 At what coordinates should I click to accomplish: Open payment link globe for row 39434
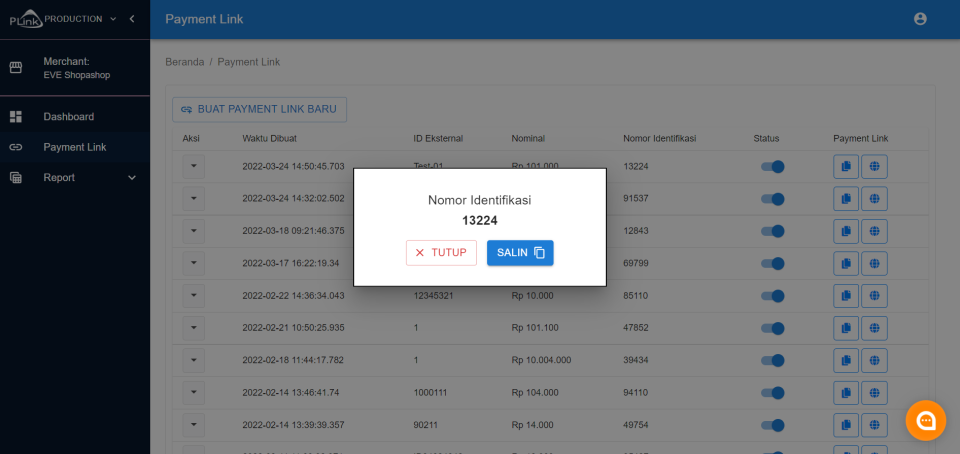(x=874, y=360)
